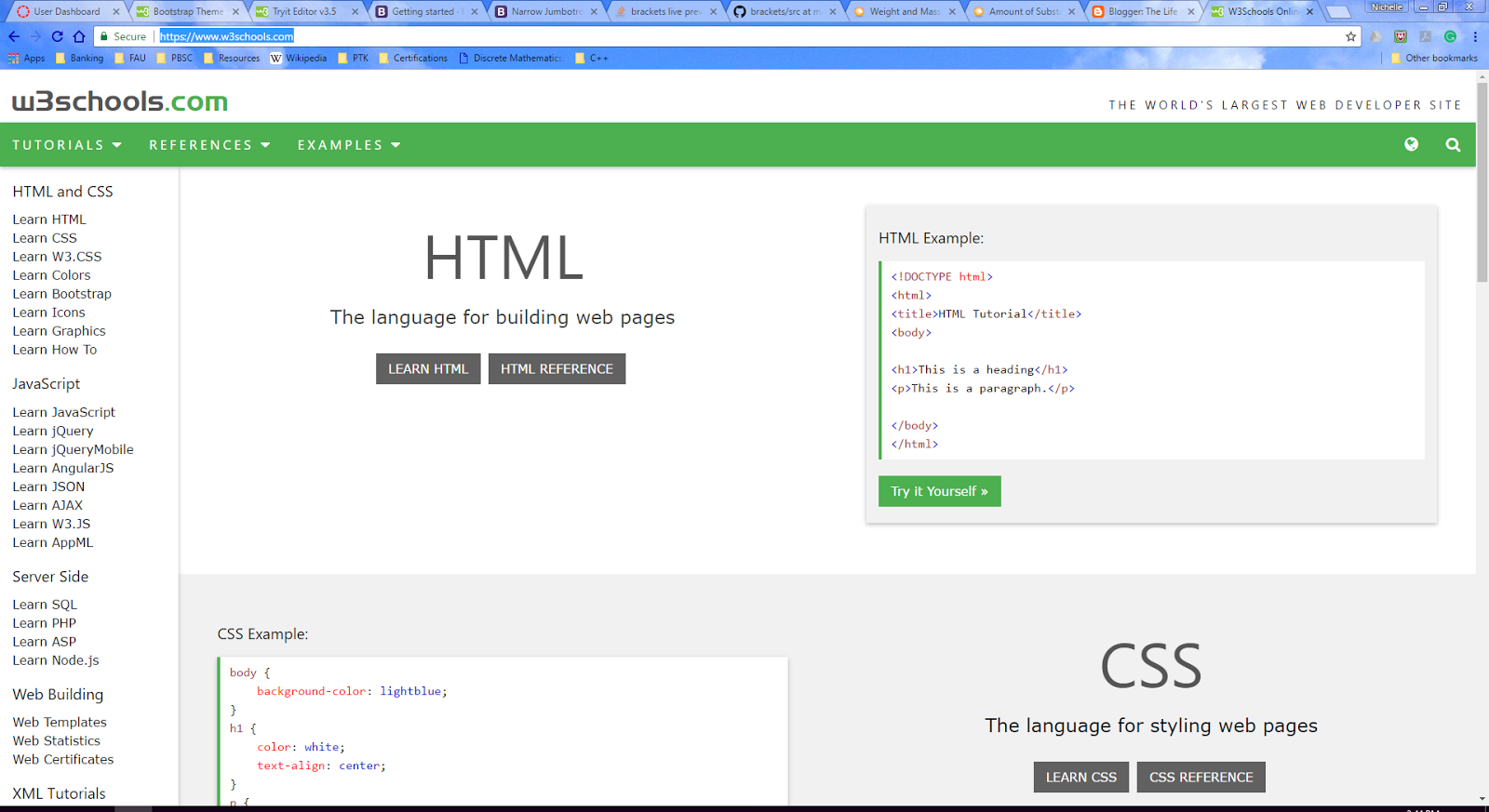Viewport: 1489px width, 812px height.
Task: Close the Tryit Editor v3.5 tab
Action: click(355, 12)
